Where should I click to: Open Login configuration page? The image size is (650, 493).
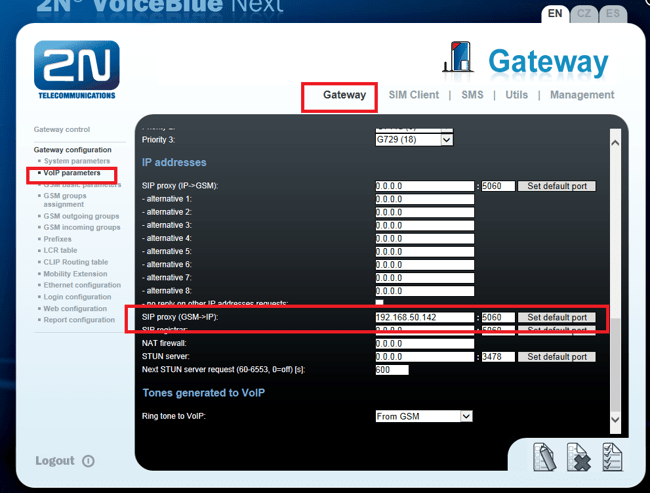pyautogui.click(x=77, y=297)
